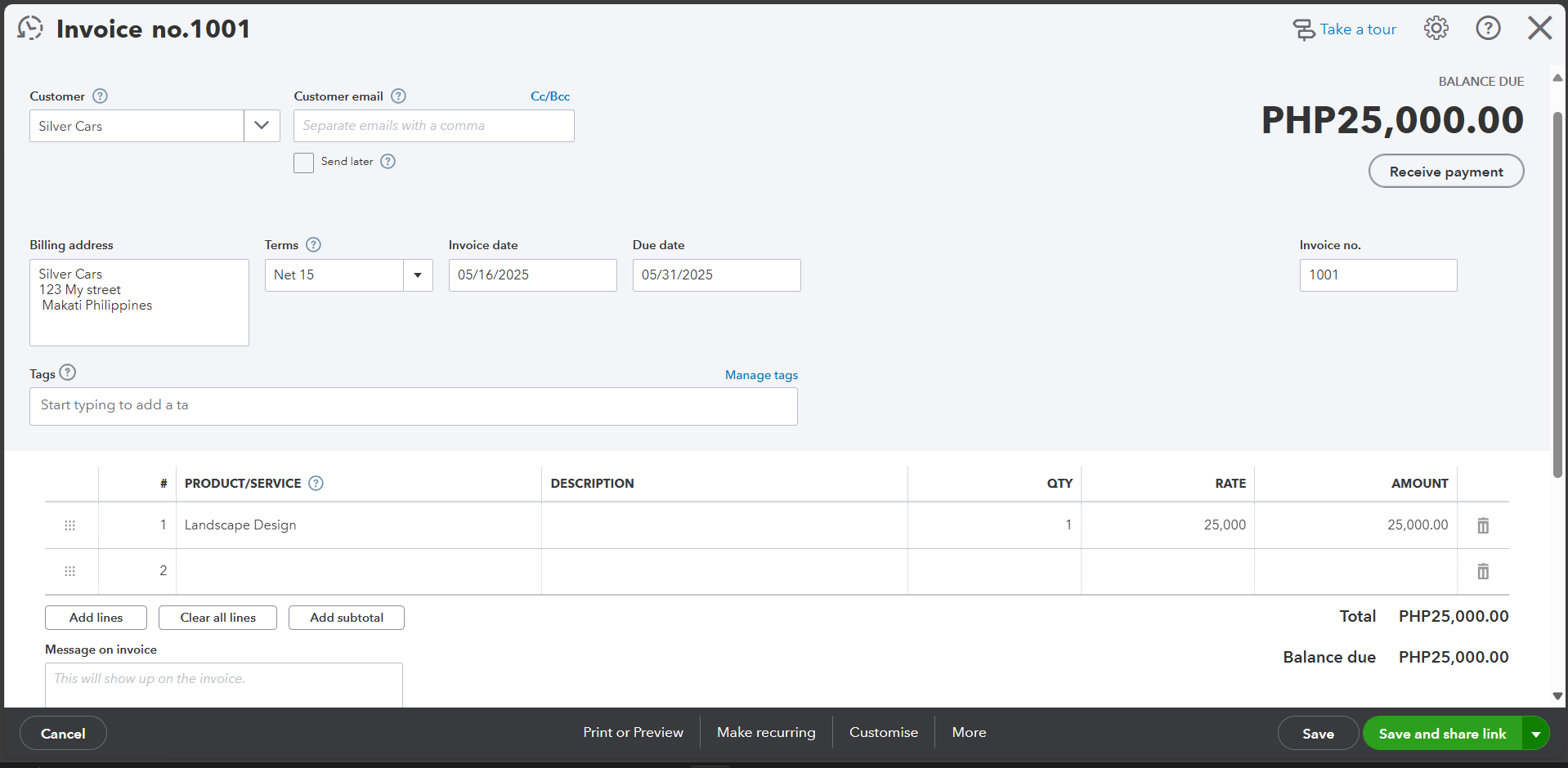Expand the Save and share link arrow
This screenshot has width=1568, height=768.
pos(1536,734)
